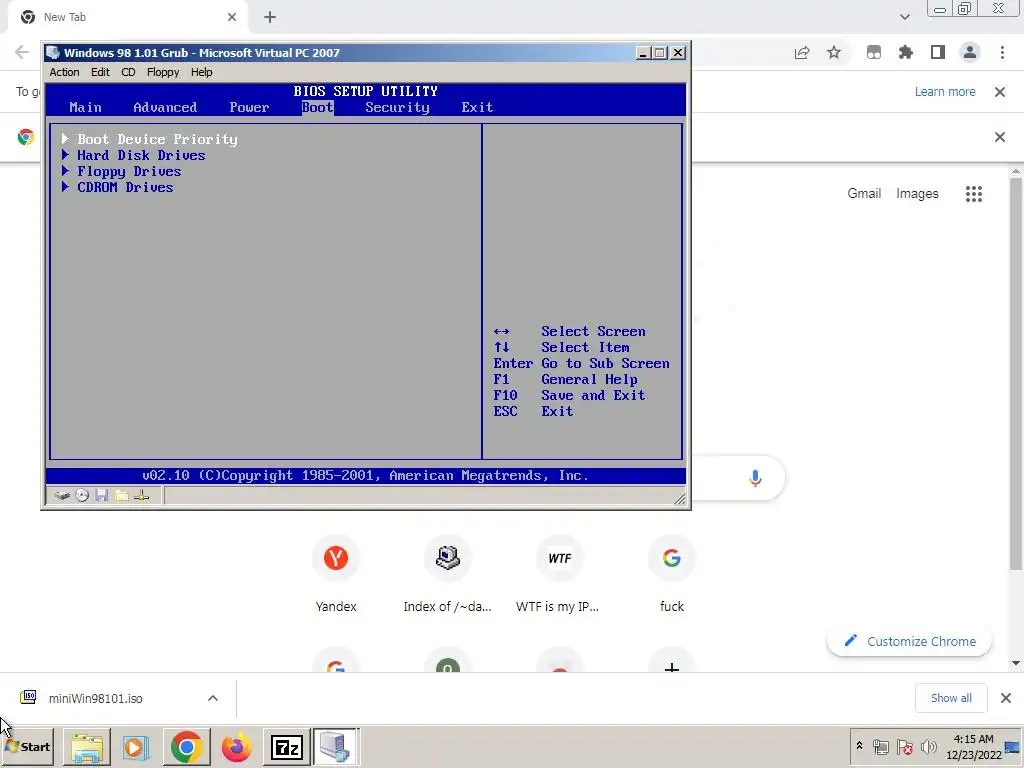Open Chrome tab search dropdown chevron
This screenshot has height=768, width=1024.
coord(904,17)
